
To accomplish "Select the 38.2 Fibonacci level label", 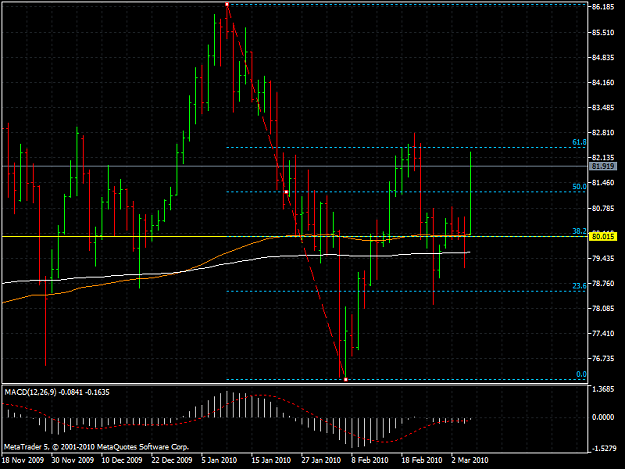I will click(x=579, y=231).
